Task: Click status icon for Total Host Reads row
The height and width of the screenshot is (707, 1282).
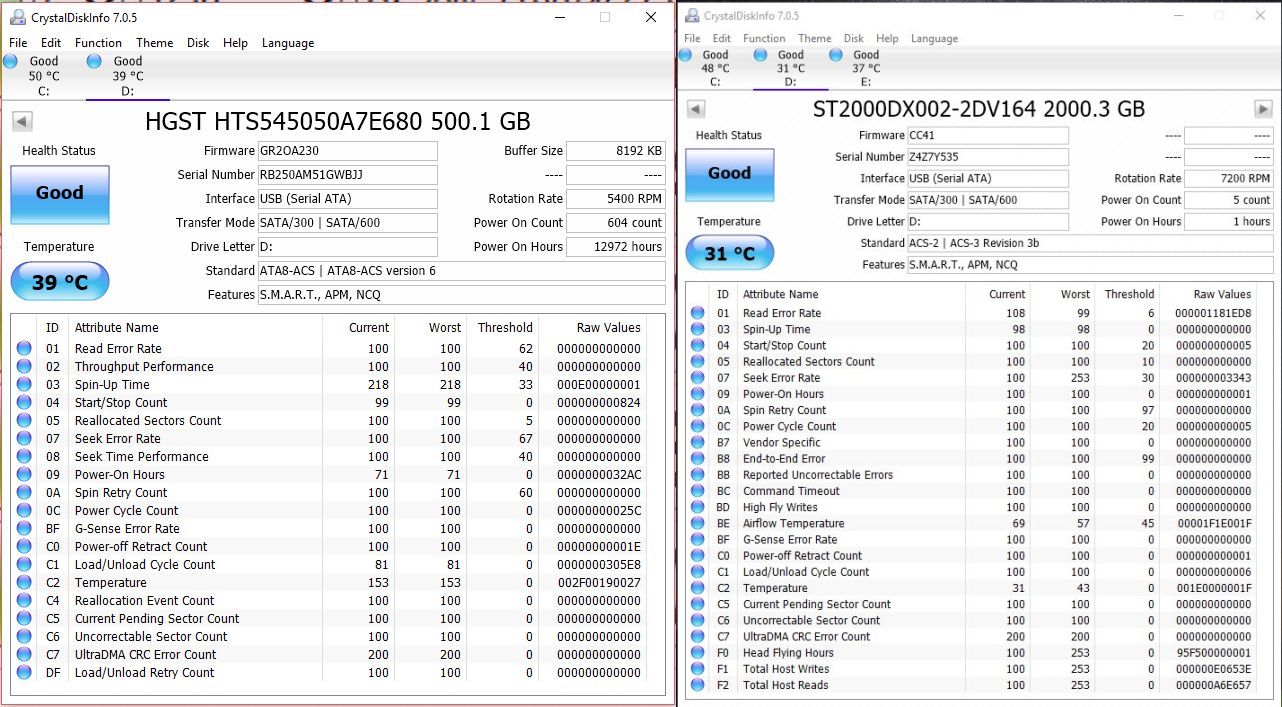Action: click(x=697, y=685)
